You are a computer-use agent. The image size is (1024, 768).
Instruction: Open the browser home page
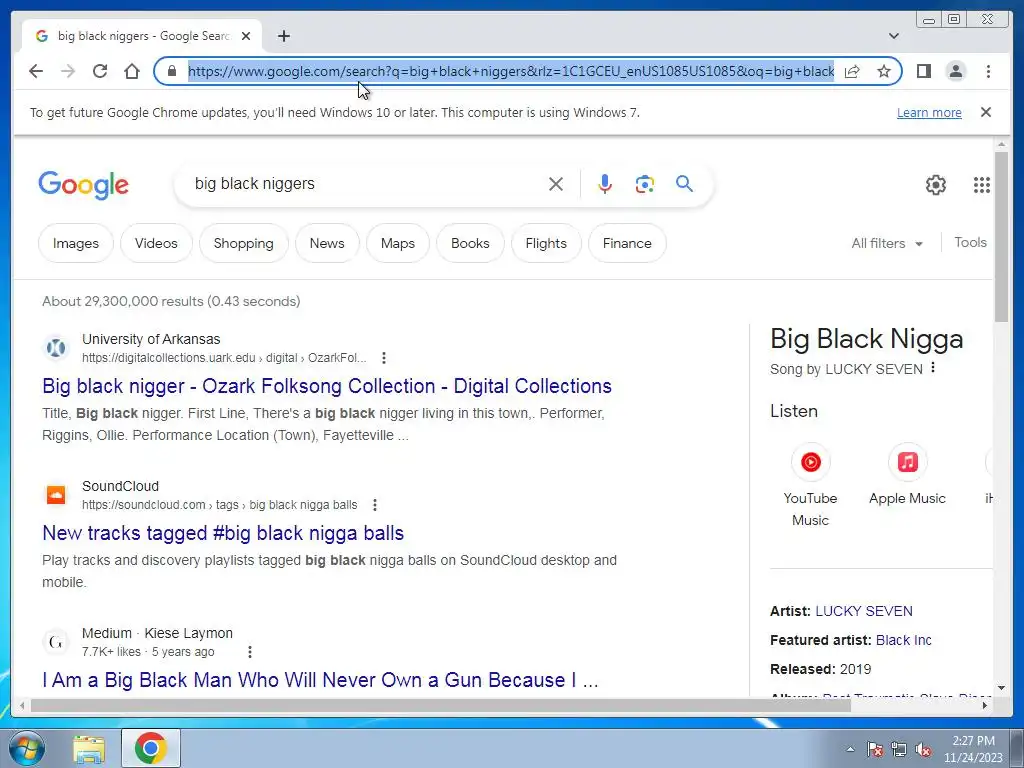click(x=132, y=71)
